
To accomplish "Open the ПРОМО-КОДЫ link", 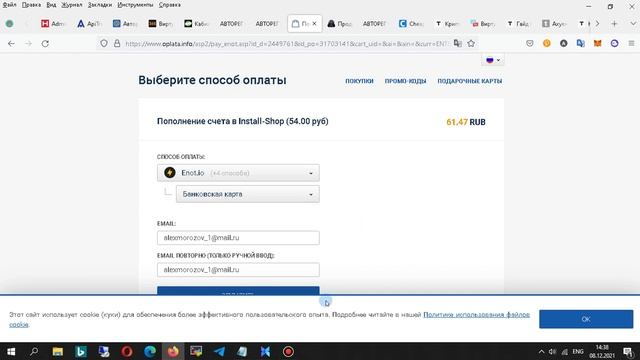I will 405,81.
